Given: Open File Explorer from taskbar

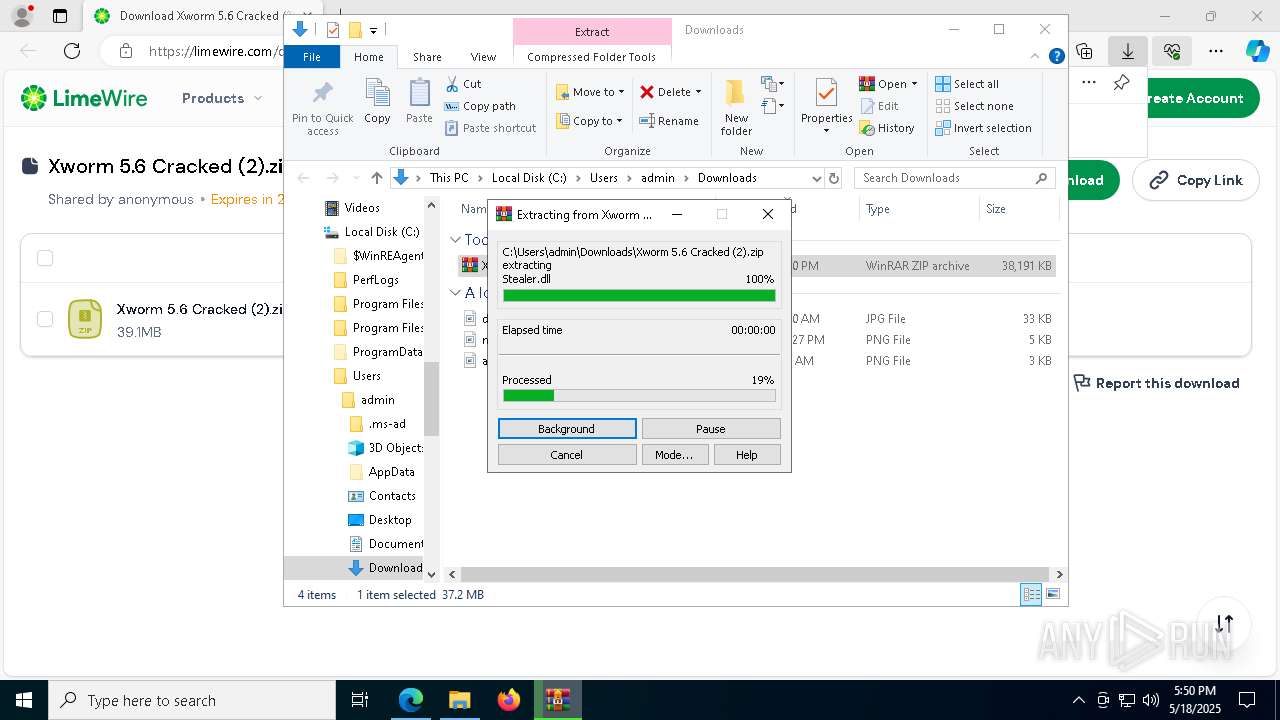Looking at the screenshot, I should [x=459, y=700].
